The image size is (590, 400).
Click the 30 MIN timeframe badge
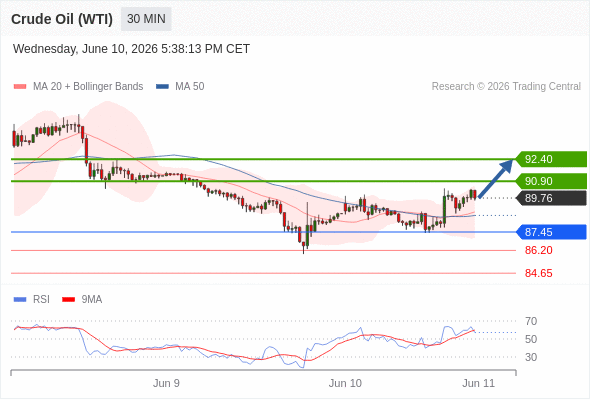click(x=146, y=19)
